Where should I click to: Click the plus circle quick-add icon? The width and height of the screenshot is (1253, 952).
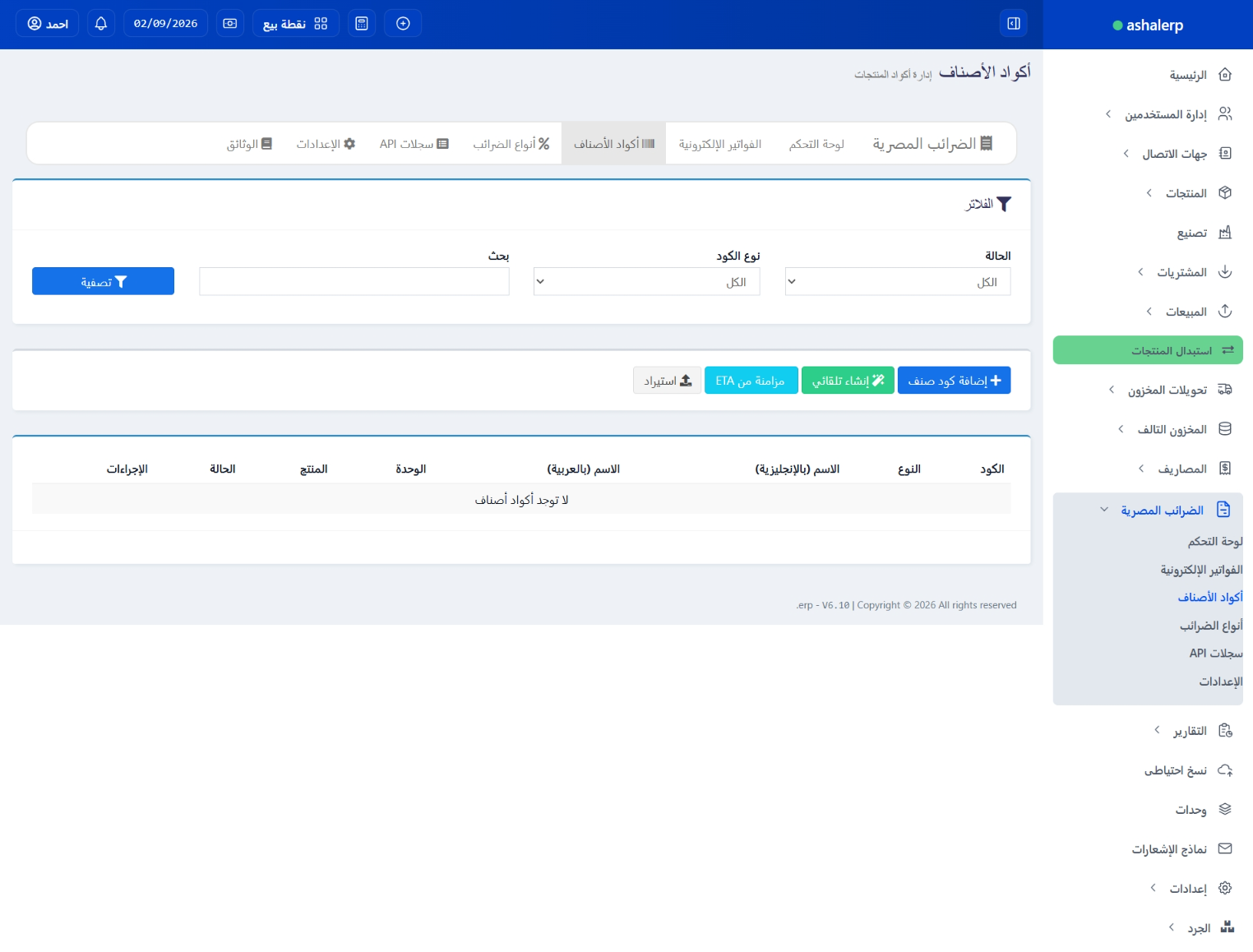tap(403, 23)
